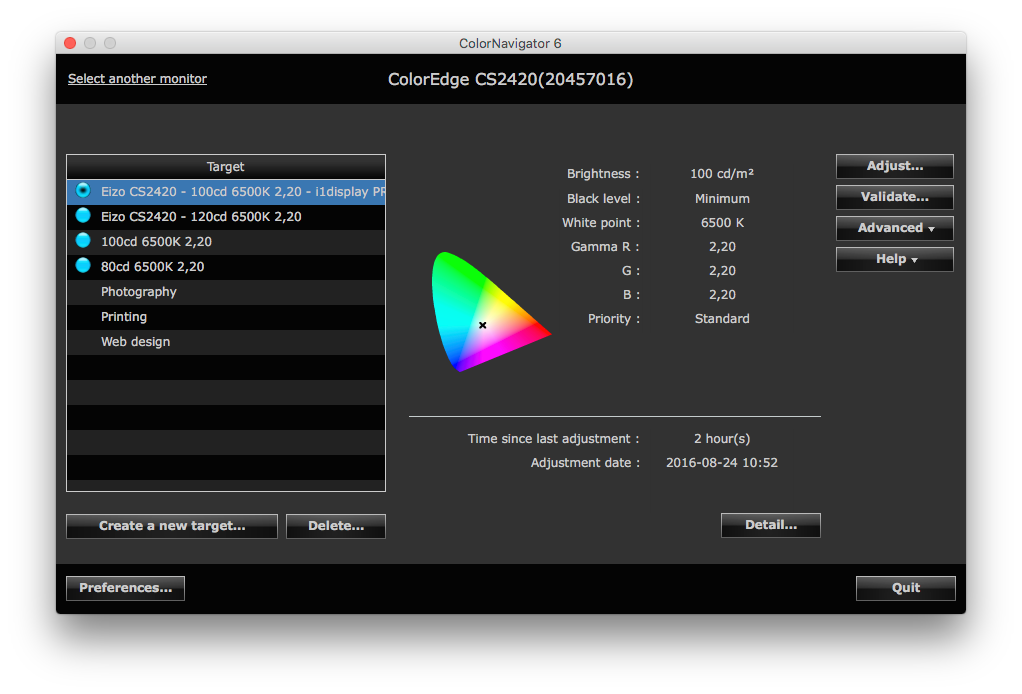Delete the selected target
1022x694 pixels.
coord(336,526)
